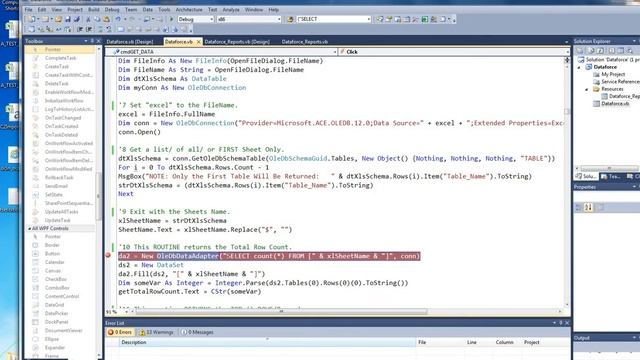Click the Save All icon
The width and height of the screenshot is (640, 360).
point(76,19)
